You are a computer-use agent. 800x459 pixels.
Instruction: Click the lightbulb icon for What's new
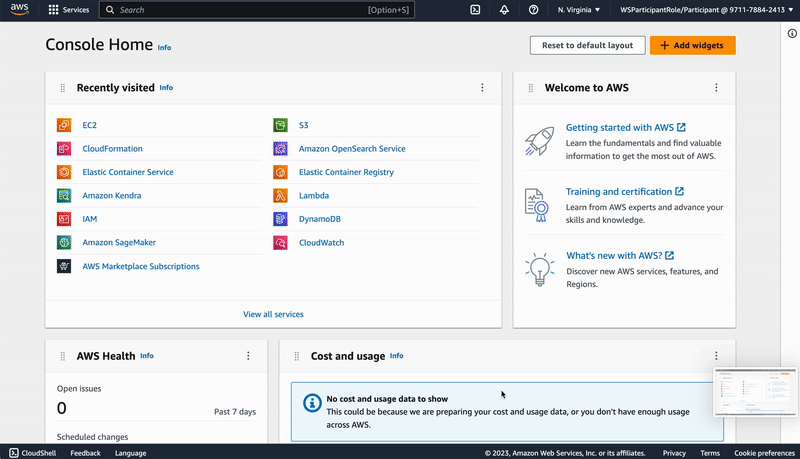tap(539, 269)
